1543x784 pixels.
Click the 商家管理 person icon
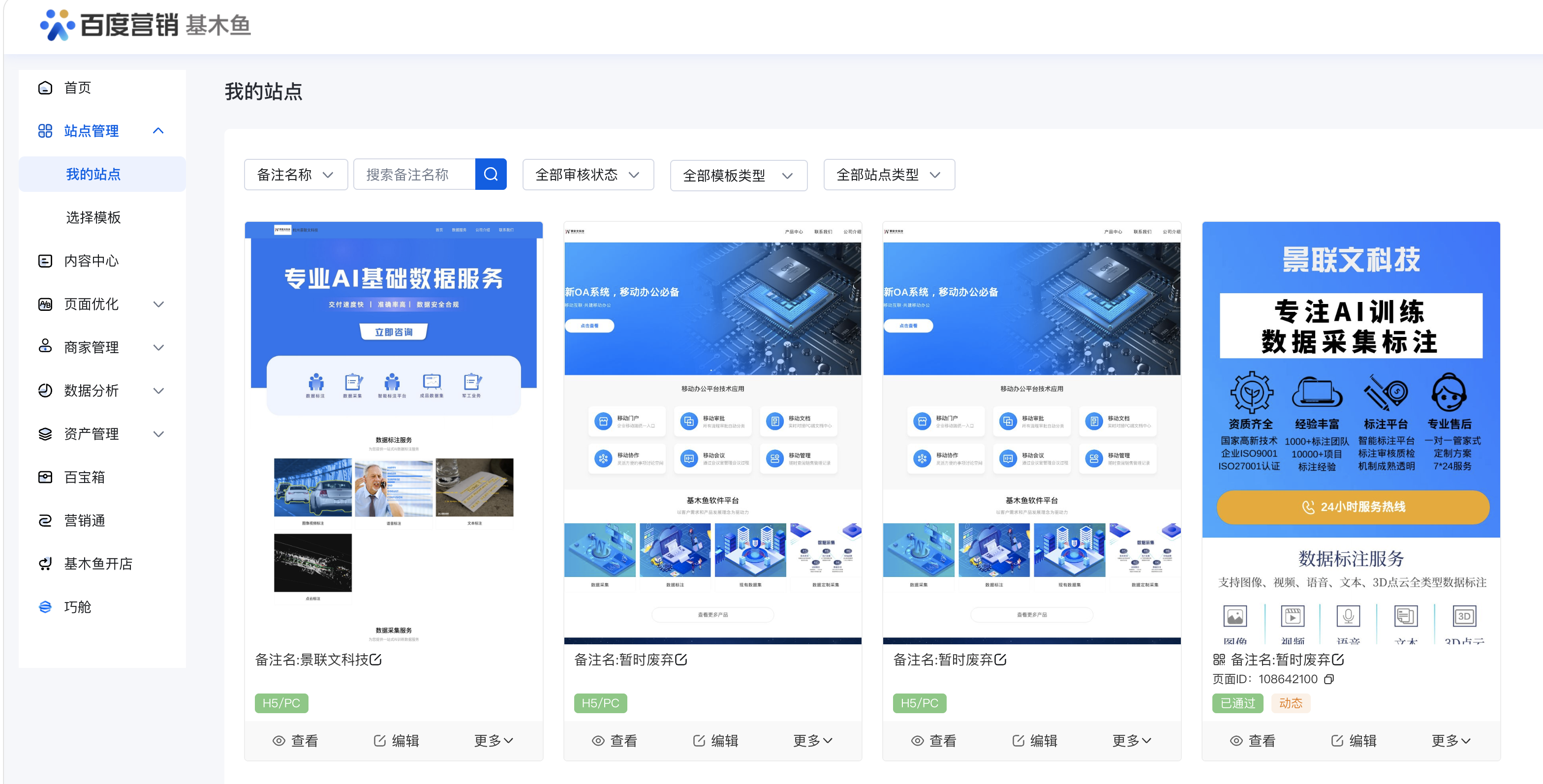point(45,347)
